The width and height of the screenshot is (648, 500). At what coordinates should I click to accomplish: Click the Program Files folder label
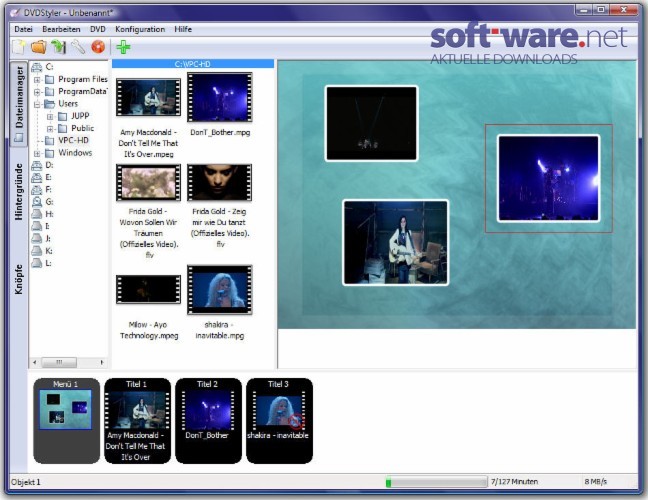83,79
